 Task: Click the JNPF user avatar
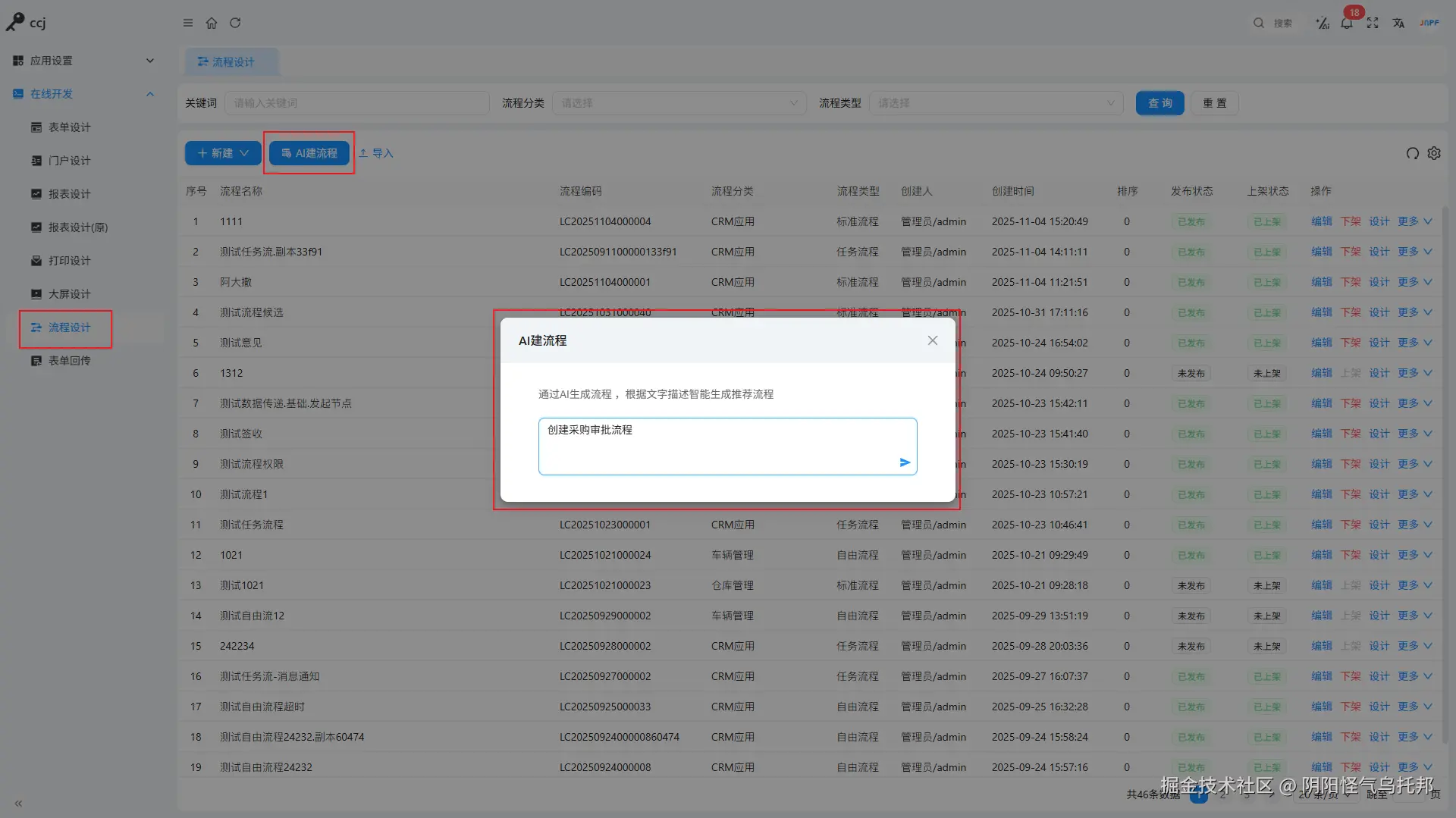1429,23
